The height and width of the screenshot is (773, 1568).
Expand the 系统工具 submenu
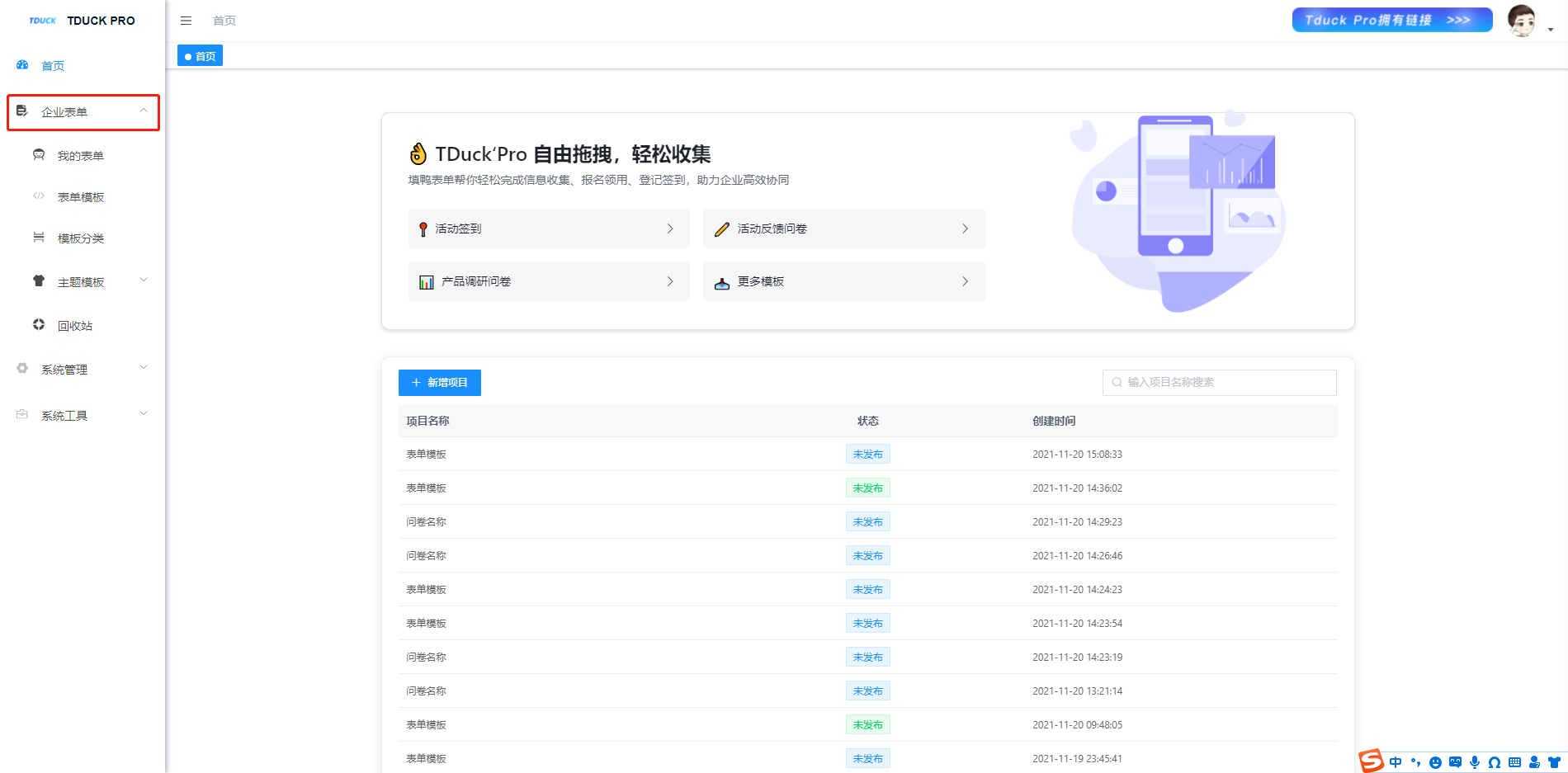[144, 414]
